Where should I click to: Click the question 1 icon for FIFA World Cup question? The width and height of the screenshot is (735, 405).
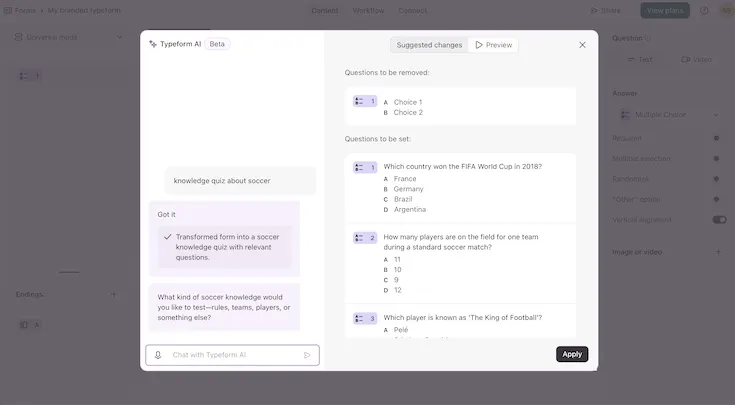click(x=365, y=167)
